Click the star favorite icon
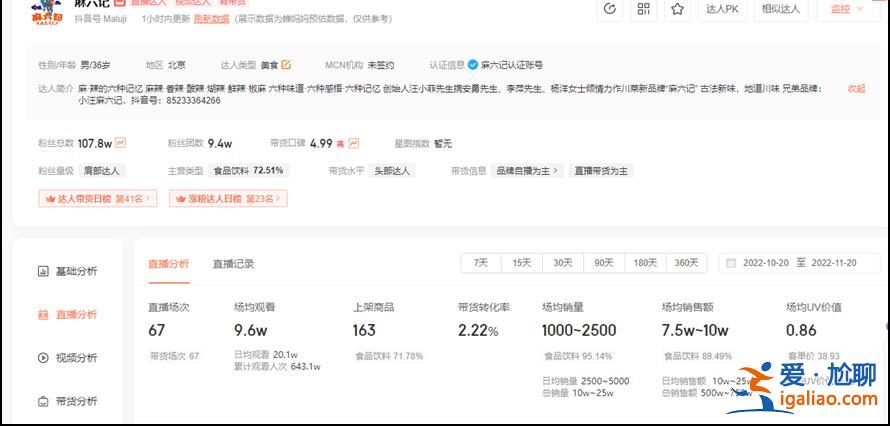The image size is (890, 426). point(678,9)
